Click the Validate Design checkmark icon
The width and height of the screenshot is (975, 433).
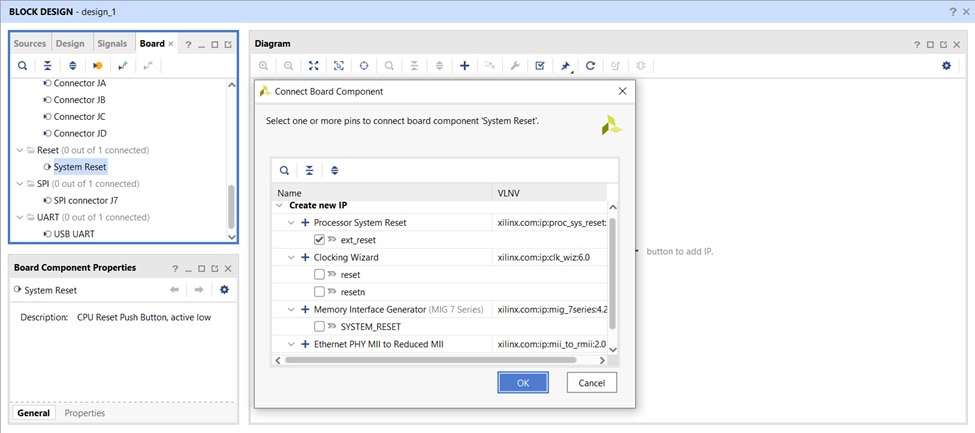[x=540, y=65]
